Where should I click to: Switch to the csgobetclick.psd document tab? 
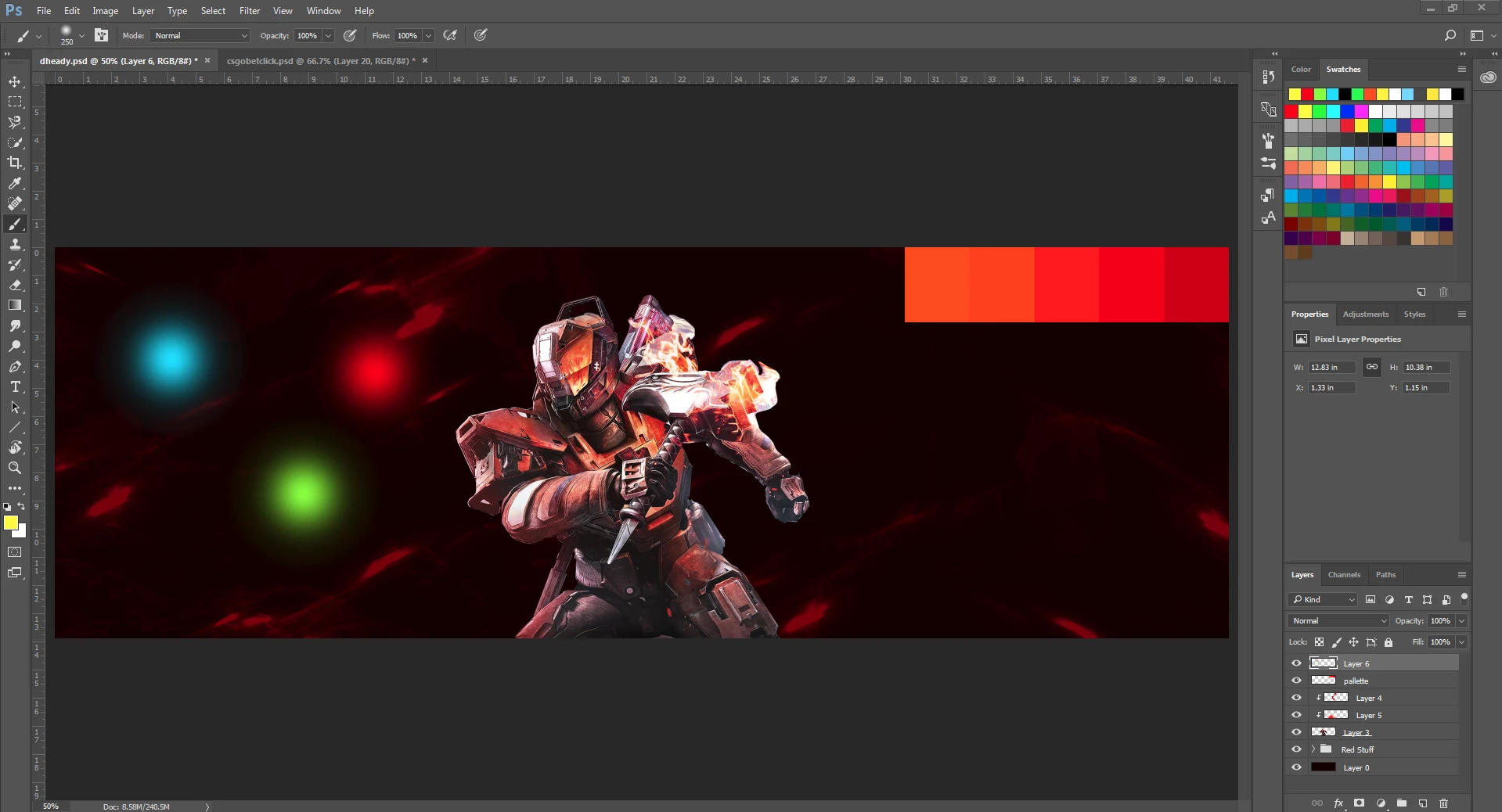click(320, 60)
